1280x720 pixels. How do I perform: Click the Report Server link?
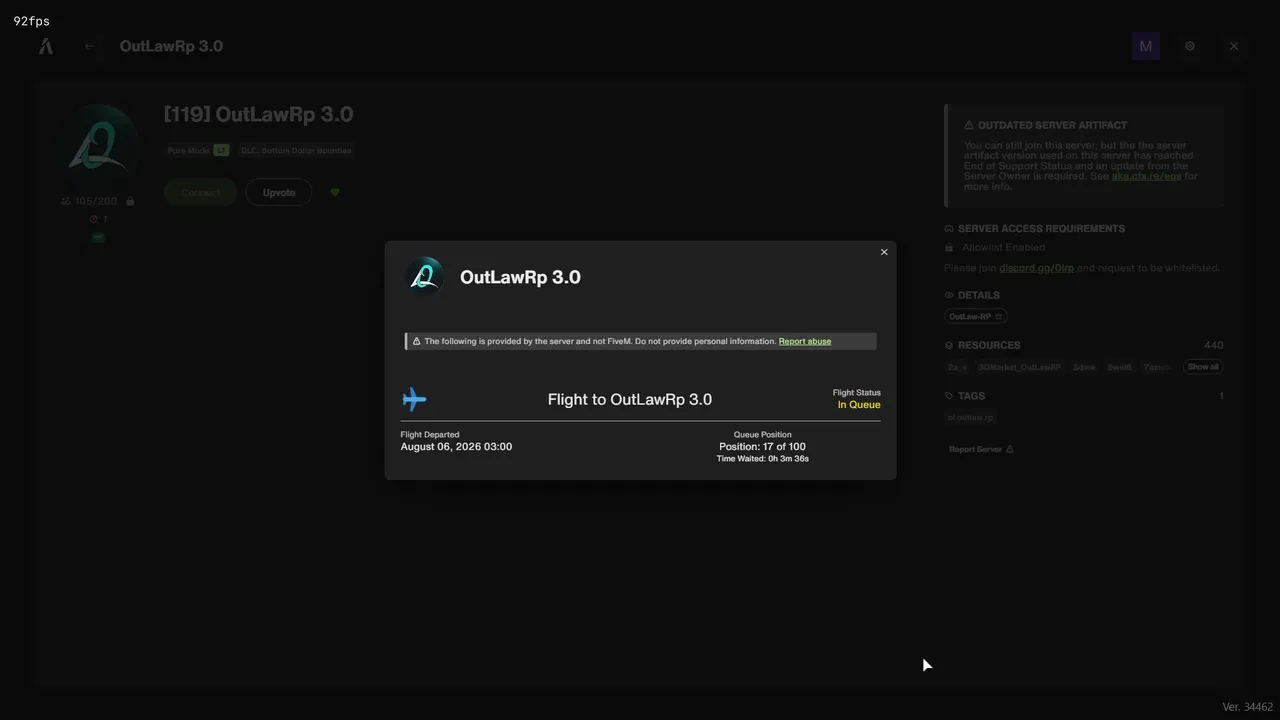point(981,450)
